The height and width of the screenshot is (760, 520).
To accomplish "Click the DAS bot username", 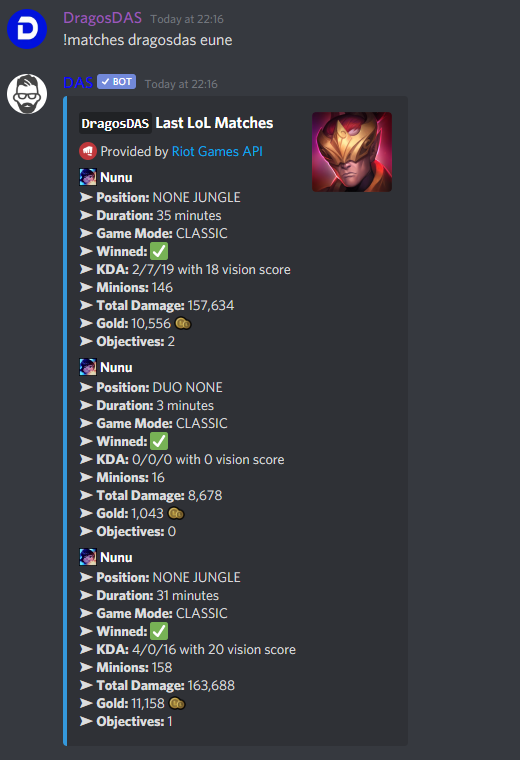I will point(78,82).
